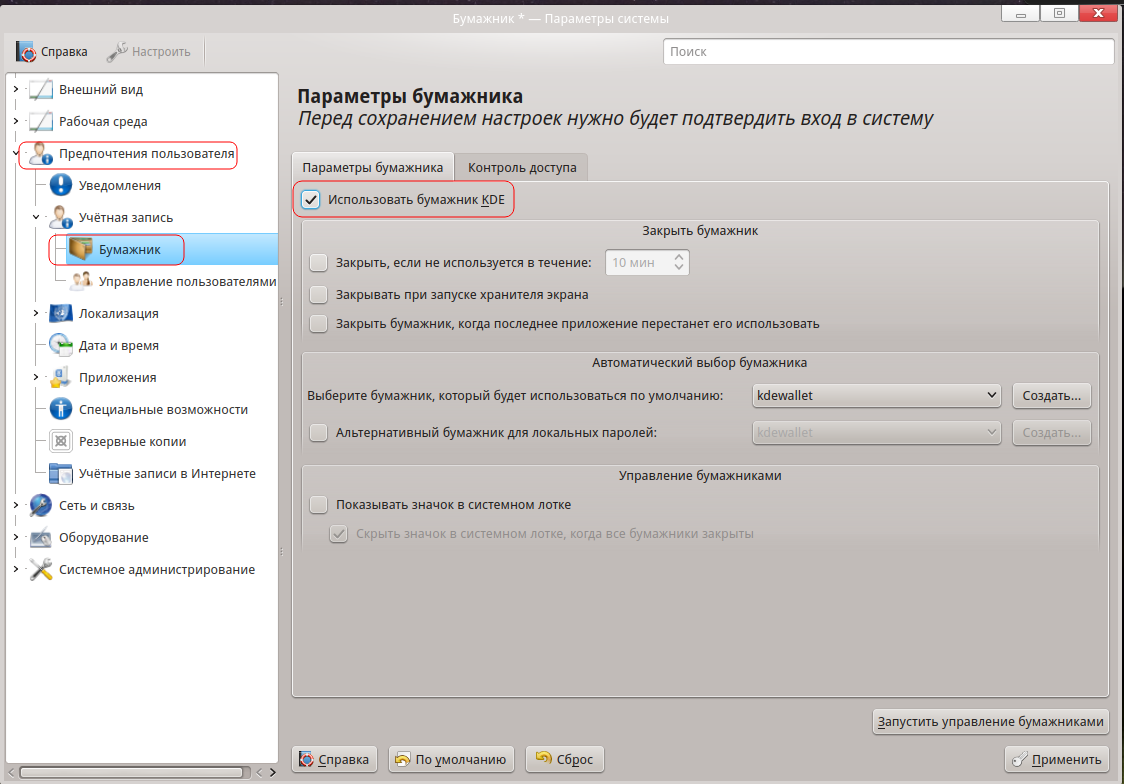
Task: Click the Учётная запись user icon
Action: pos(61,217)
